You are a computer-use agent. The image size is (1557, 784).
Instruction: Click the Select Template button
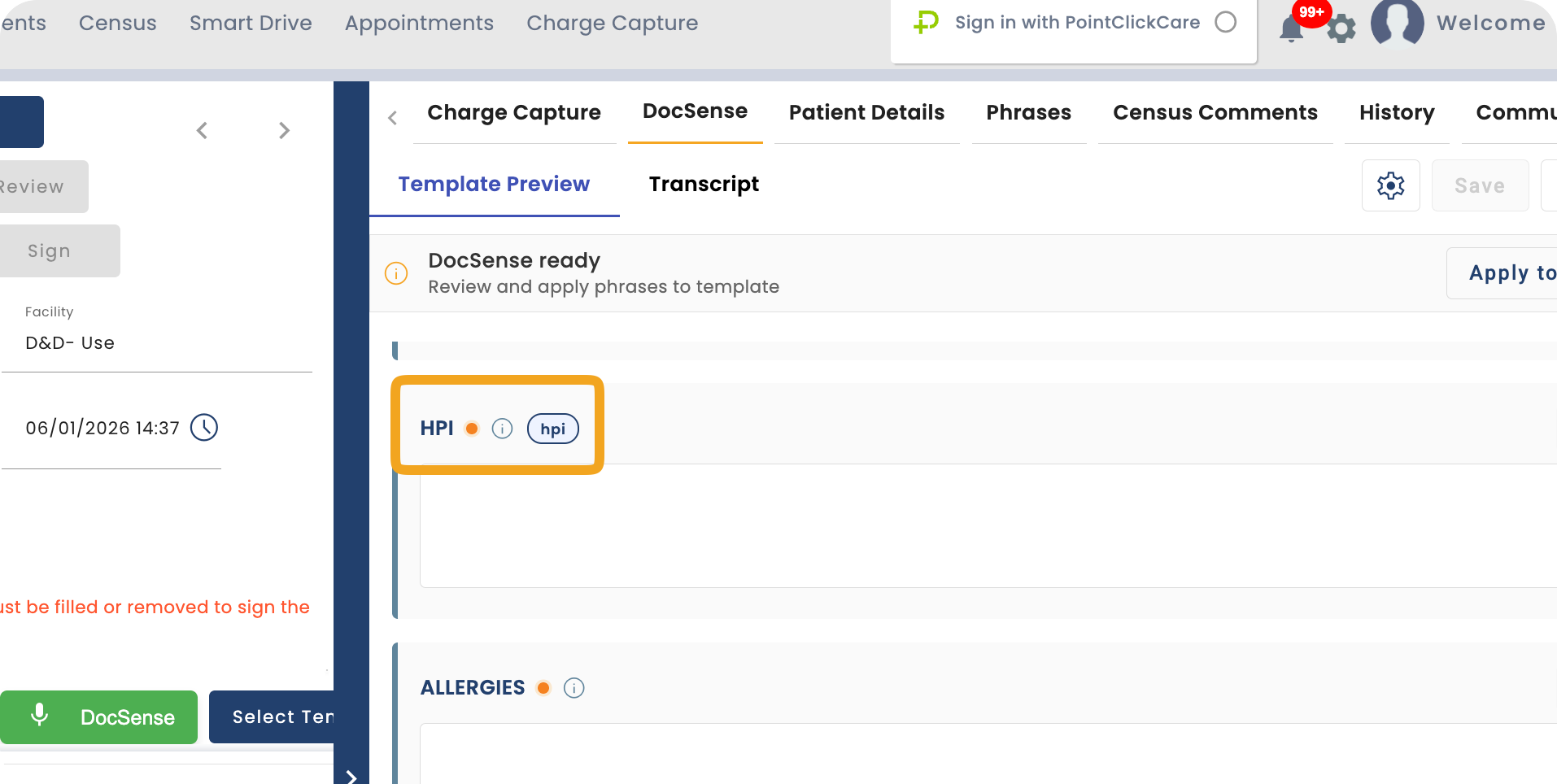[272, 717]
